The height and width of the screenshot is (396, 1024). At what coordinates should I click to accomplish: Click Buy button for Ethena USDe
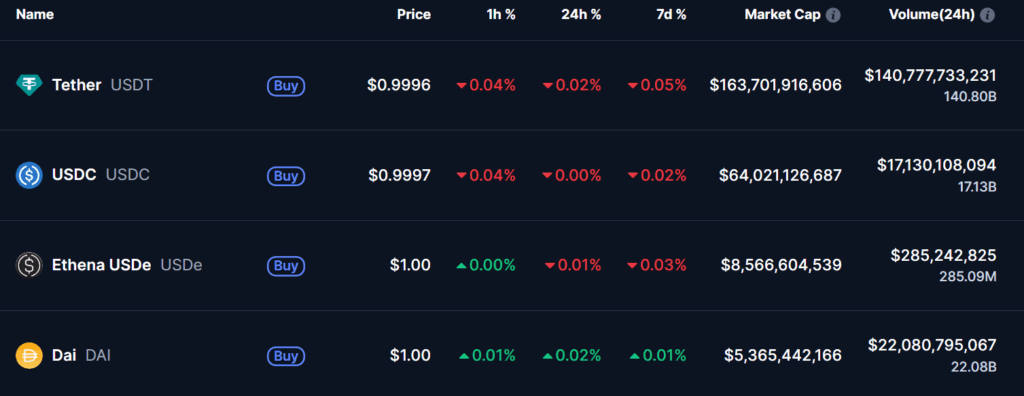[x=286, y=266]
